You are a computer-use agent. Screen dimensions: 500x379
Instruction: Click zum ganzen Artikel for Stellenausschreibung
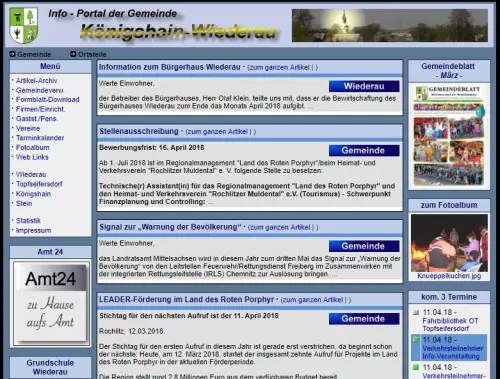click(x=217, y=132)
